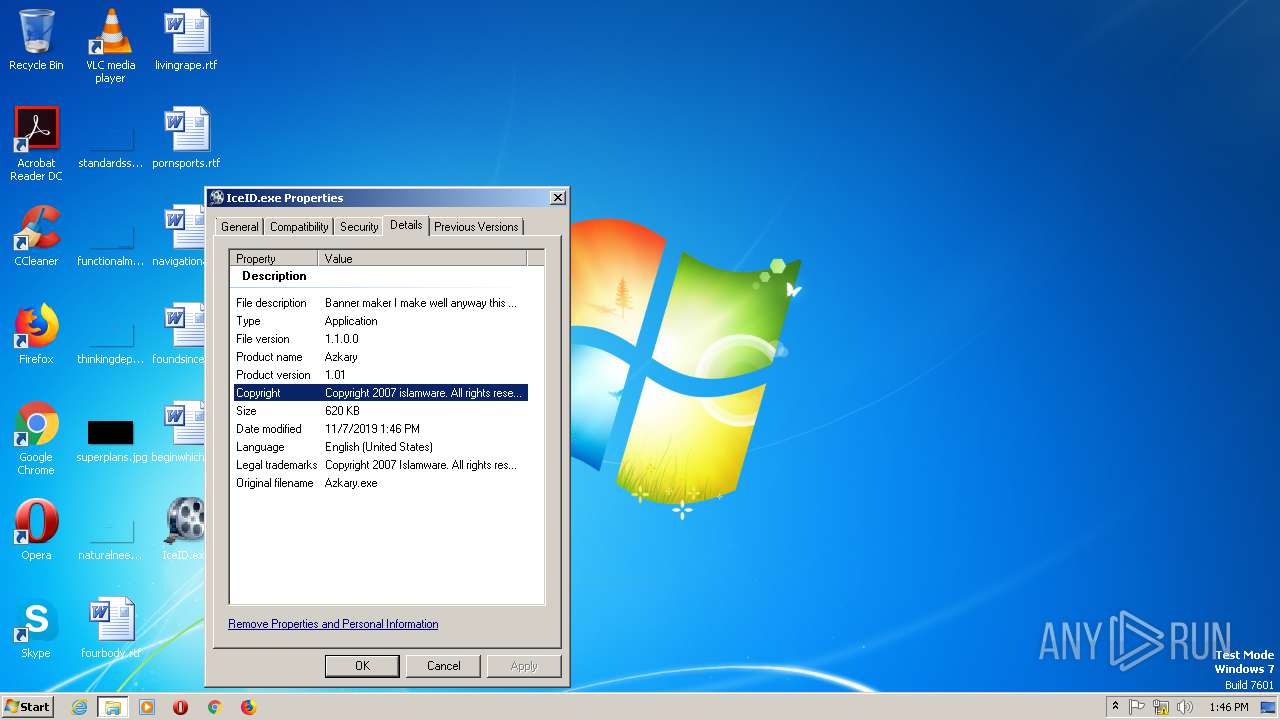The width and height of the screenshot is (1280, 720).
Task: Select the Language English row
Action: pos(381,447)
